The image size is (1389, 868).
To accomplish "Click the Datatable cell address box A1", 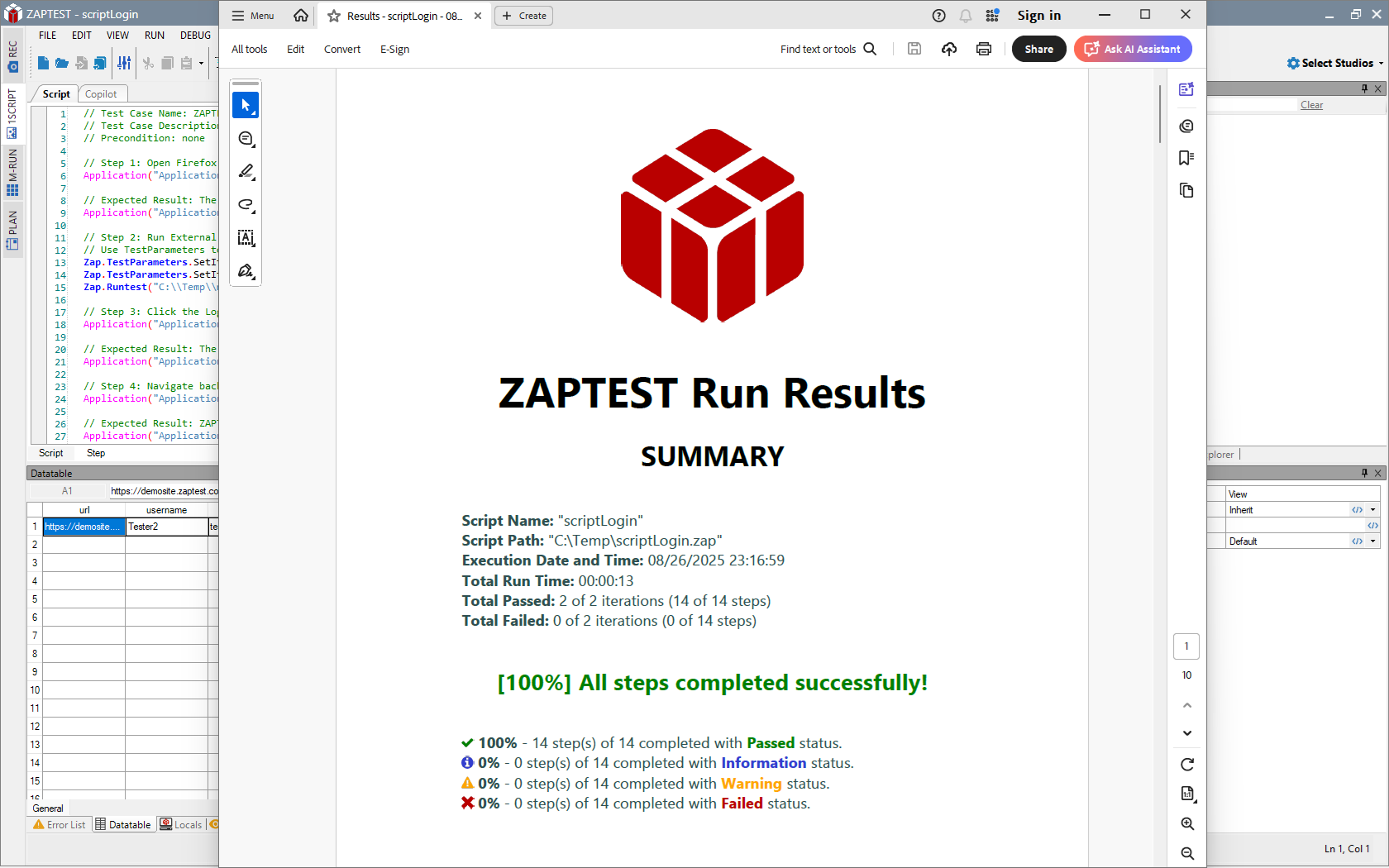I will click(x=67, y=491).
